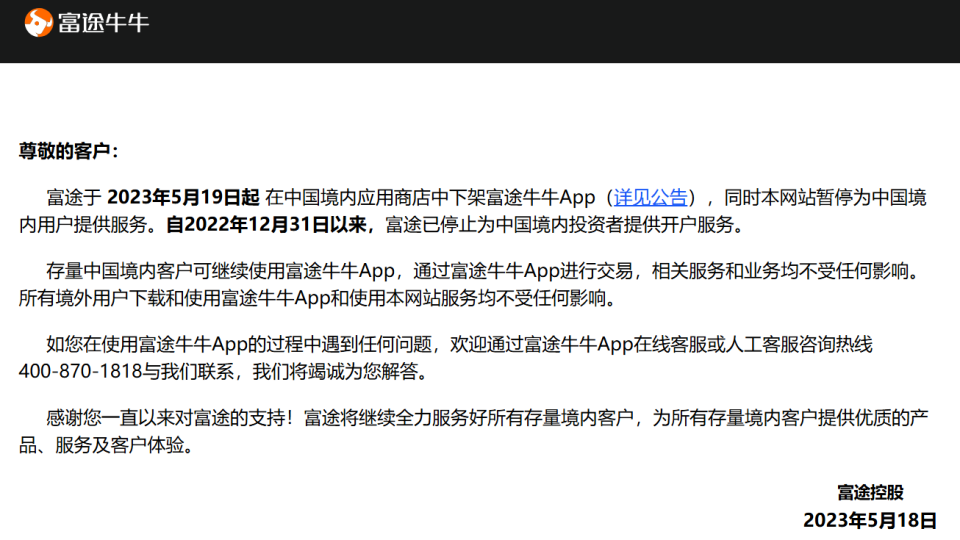Click the hotline number 400-870-1818
The image size is (960, 540).
(80, 371)
